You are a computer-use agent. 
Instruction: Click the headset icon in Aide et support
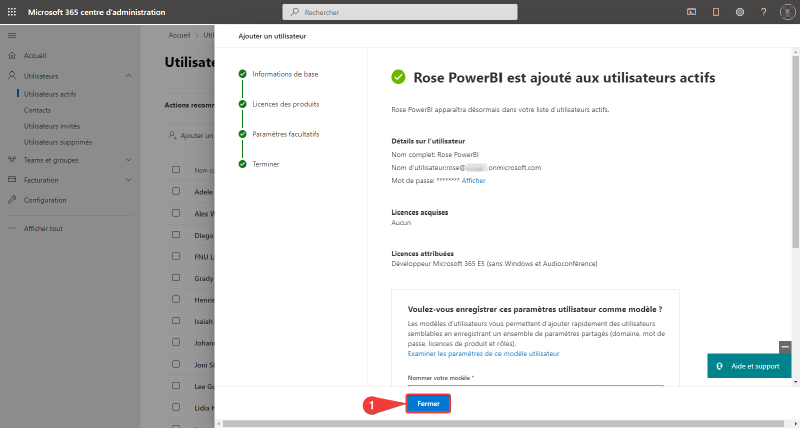click(719, 366)
